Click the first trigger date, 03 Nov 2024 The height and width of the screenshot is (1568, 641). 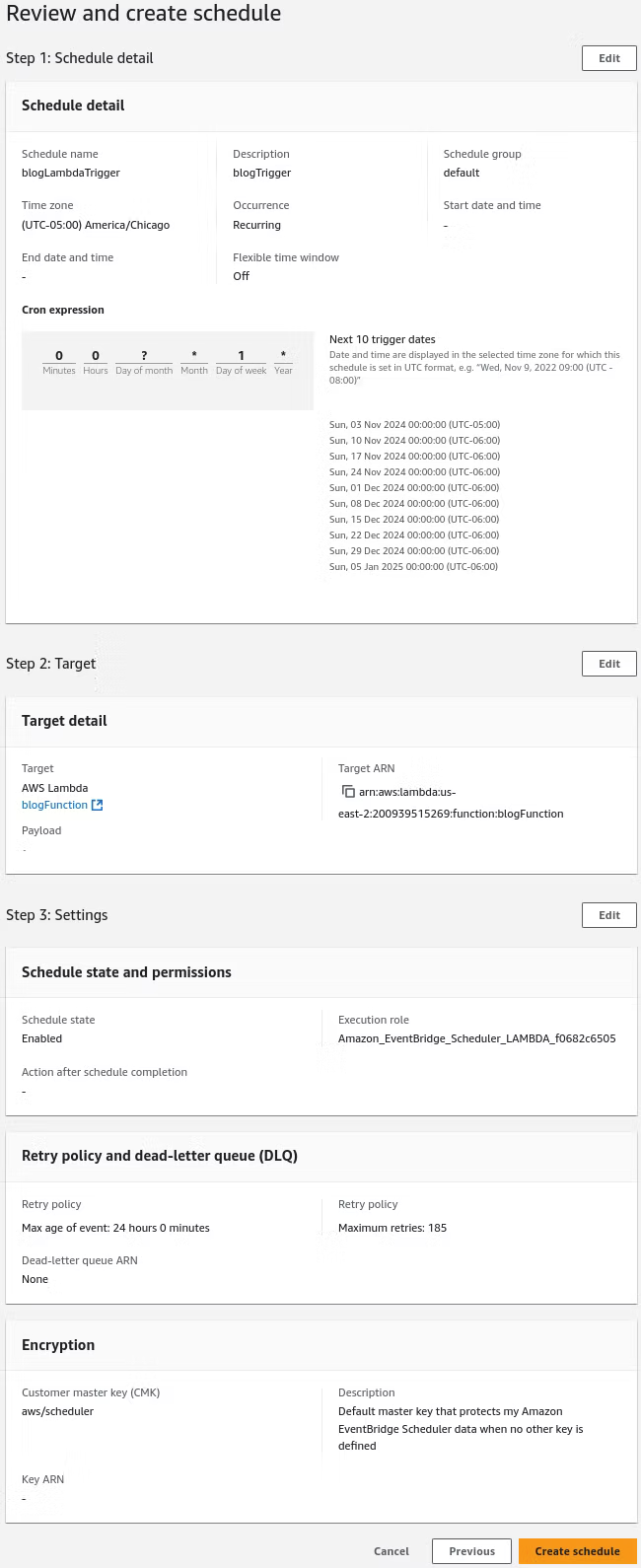pyautogui.click(x=414, y=425)
